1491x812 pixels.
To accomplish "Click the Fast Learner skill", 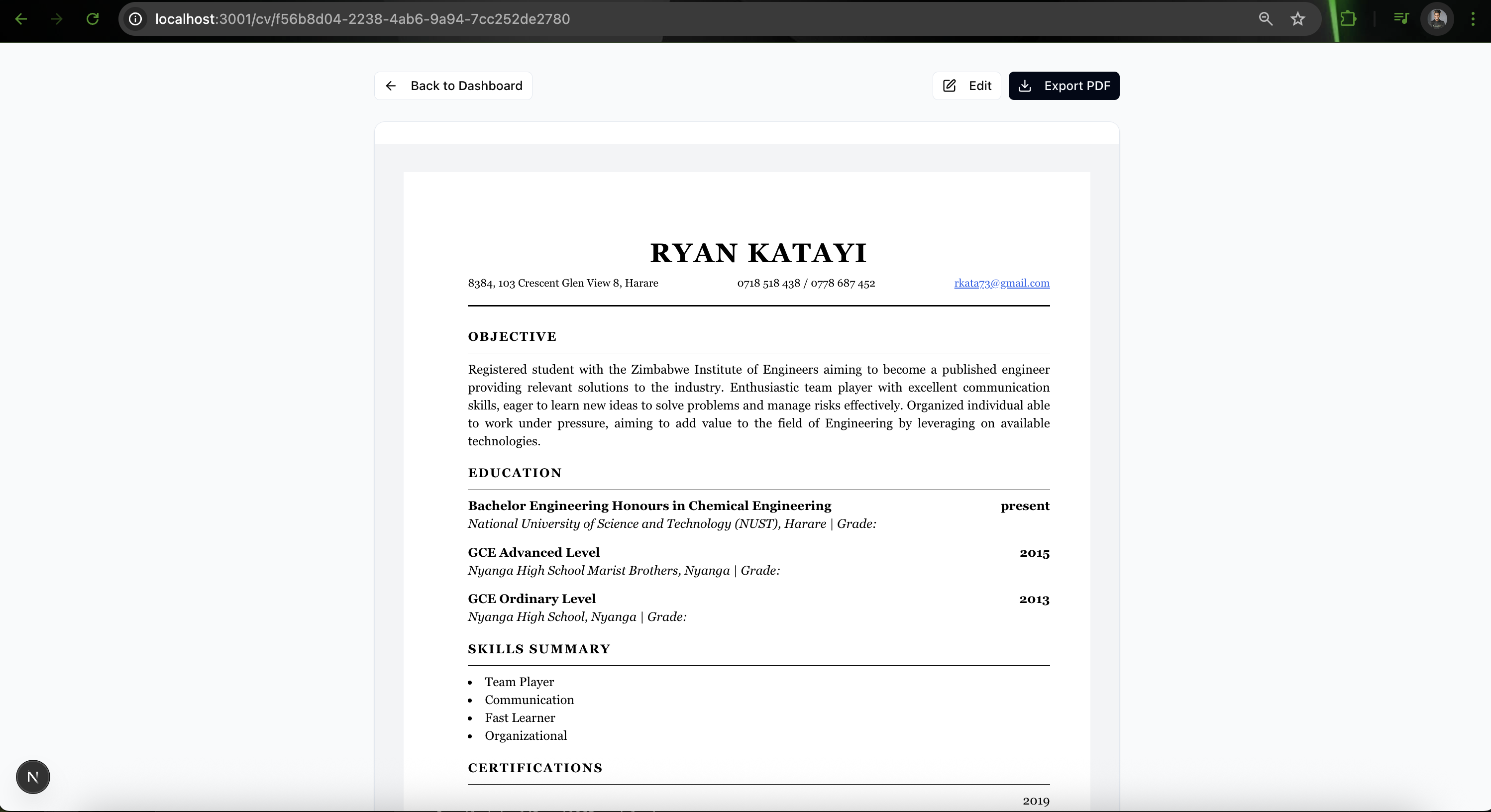I will [x=520, y=717].
